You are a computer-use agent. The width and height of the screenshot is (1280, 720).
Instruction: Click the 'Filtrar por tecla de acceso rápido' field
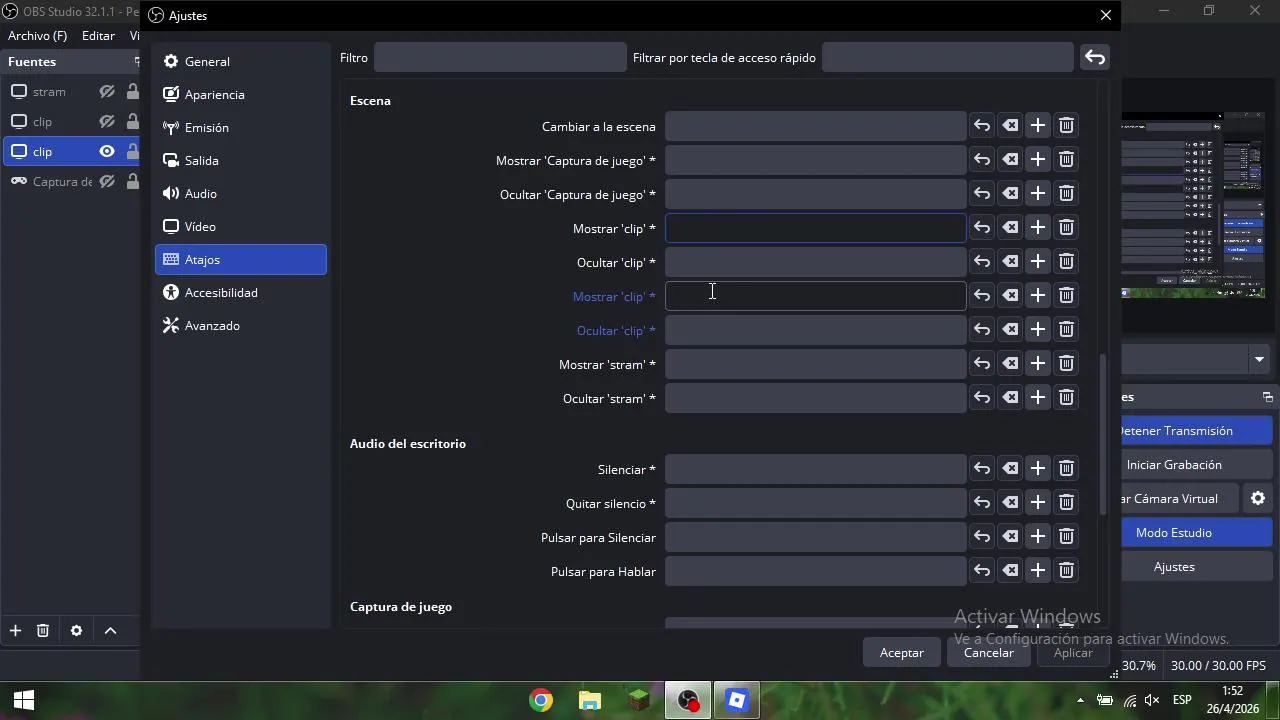pyautogui.click(x=947, y=58)
